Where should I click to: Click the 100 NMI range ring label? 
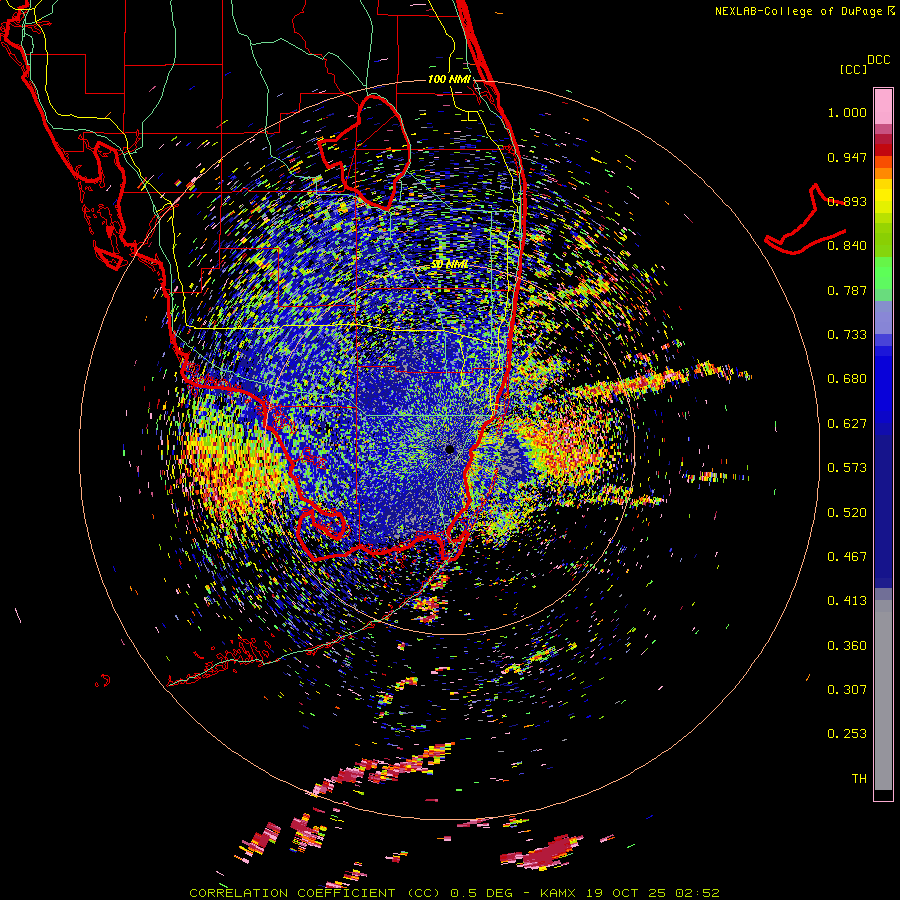pyautogui.click(x=449, y=79)
